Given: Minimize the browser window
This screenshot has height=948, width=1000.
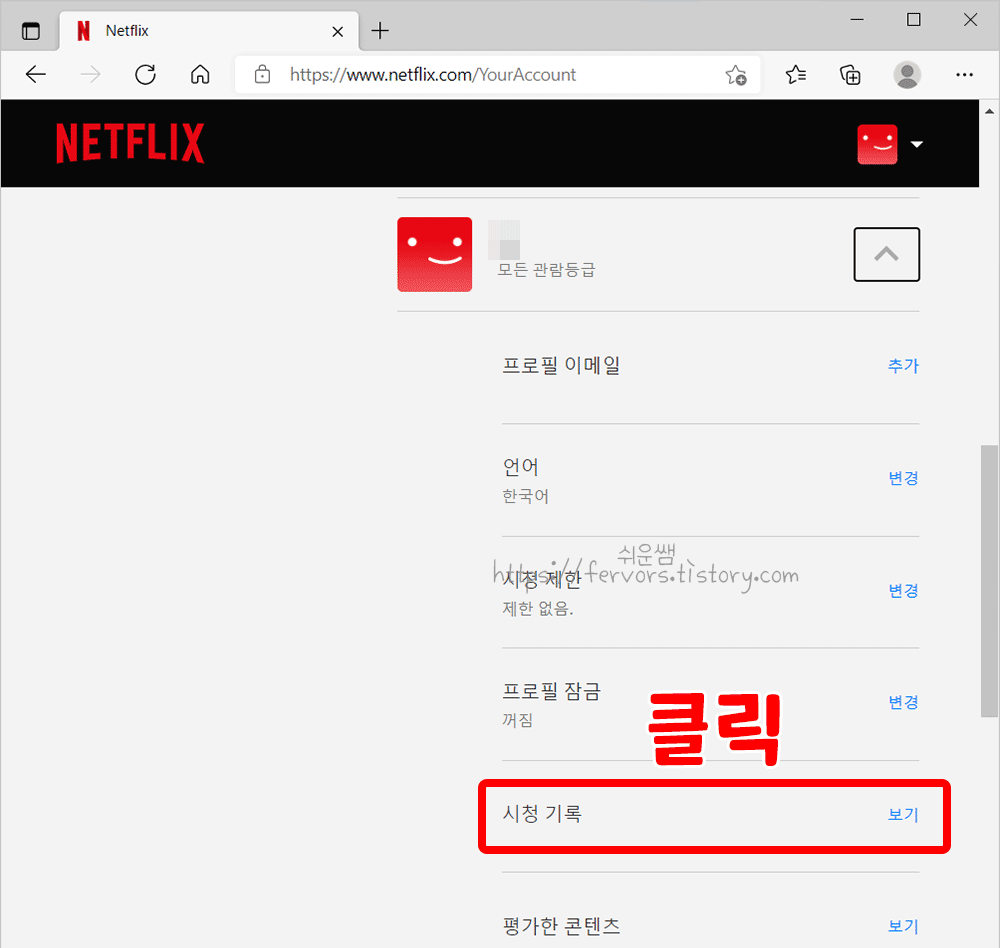Looking at the screenshot, I should [x=857, y=20].
